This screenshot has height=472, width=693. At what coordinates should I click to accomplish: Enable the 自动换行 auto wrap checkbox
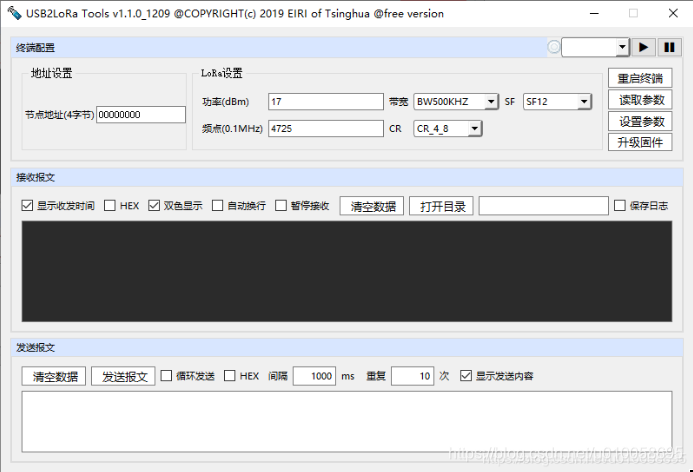[217, 206]
